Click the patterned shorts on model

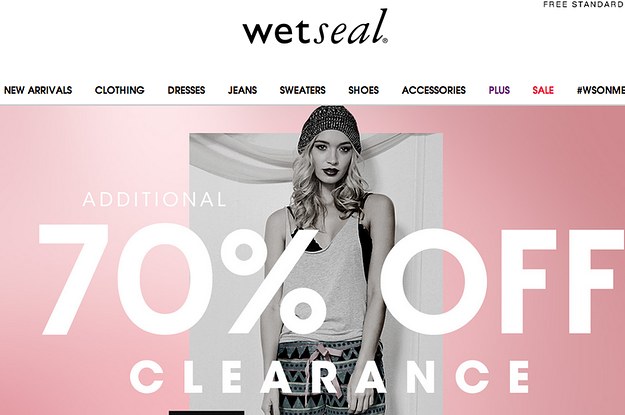point(331,377)
